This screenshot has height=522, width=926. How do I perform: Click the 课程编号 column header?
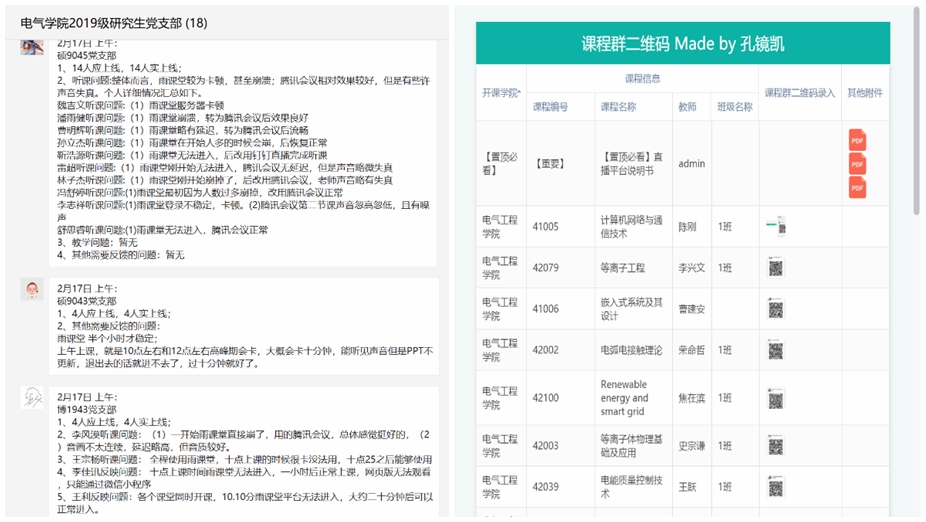tap(550, 106)
